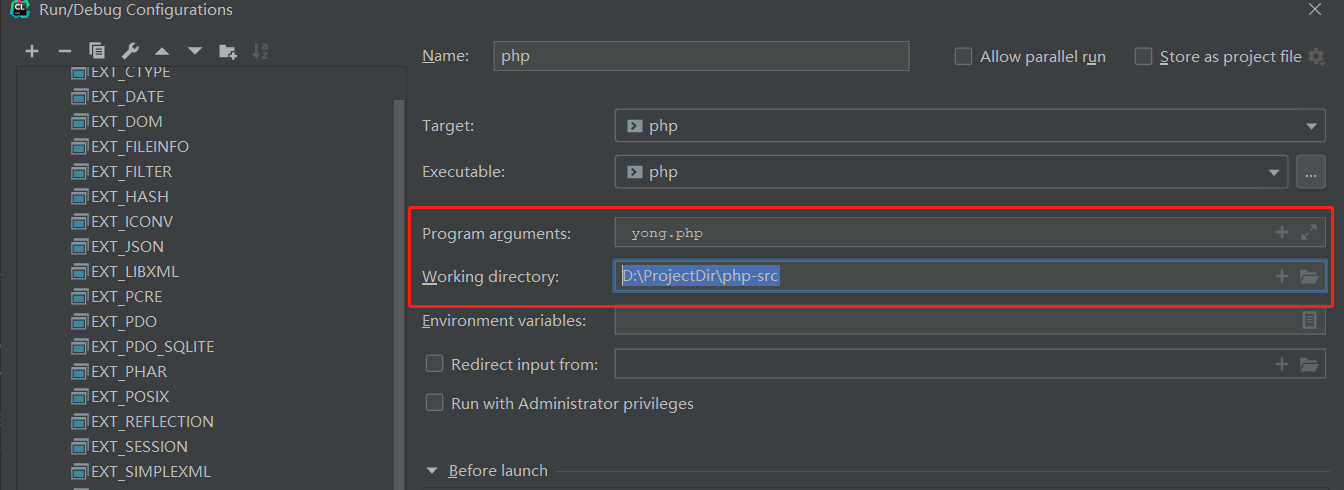Move configuration down arrow
The width and height of the screenshot is (1344, 490).
(x=195, y=51)
